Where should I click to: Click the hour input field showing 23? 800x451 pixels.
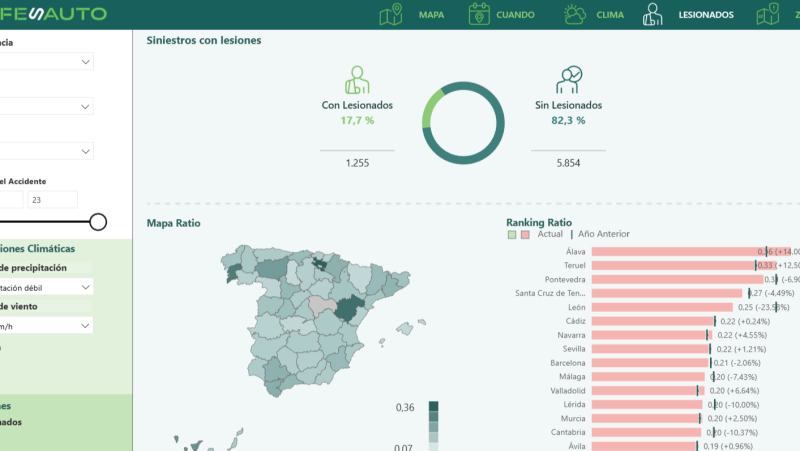pos(53,200)
